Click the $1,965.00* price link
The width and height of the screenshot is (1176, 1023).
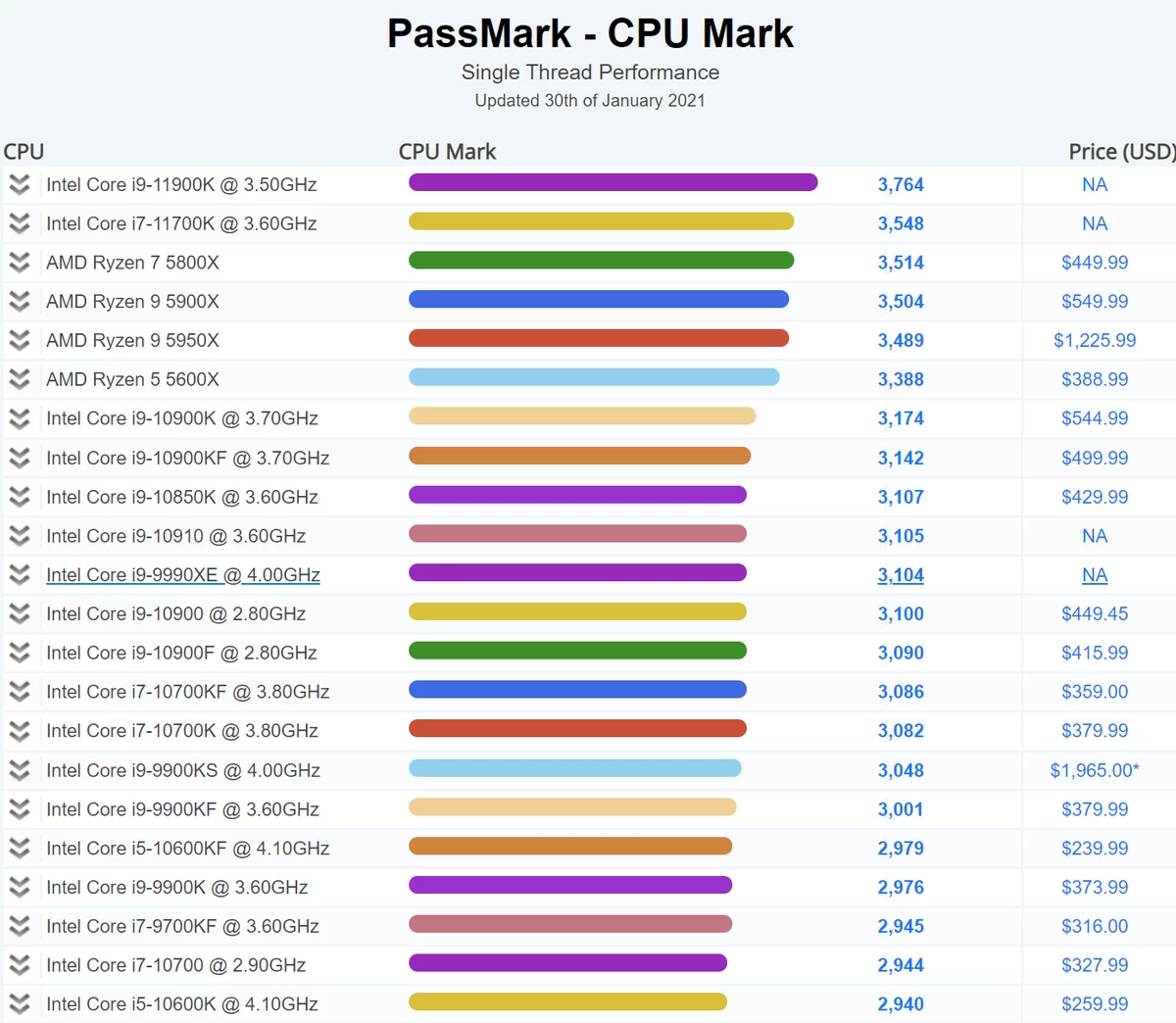click(x=1095, y=770)
